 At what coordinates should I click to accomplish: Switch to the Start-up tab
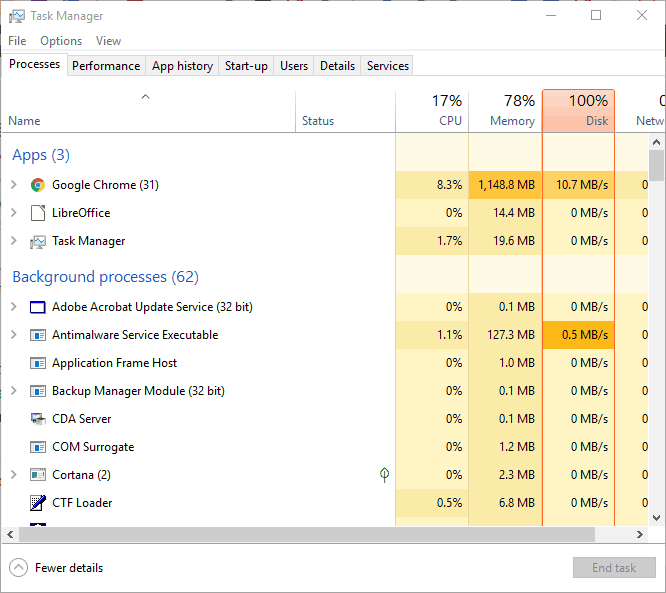(x=246, y=66)
